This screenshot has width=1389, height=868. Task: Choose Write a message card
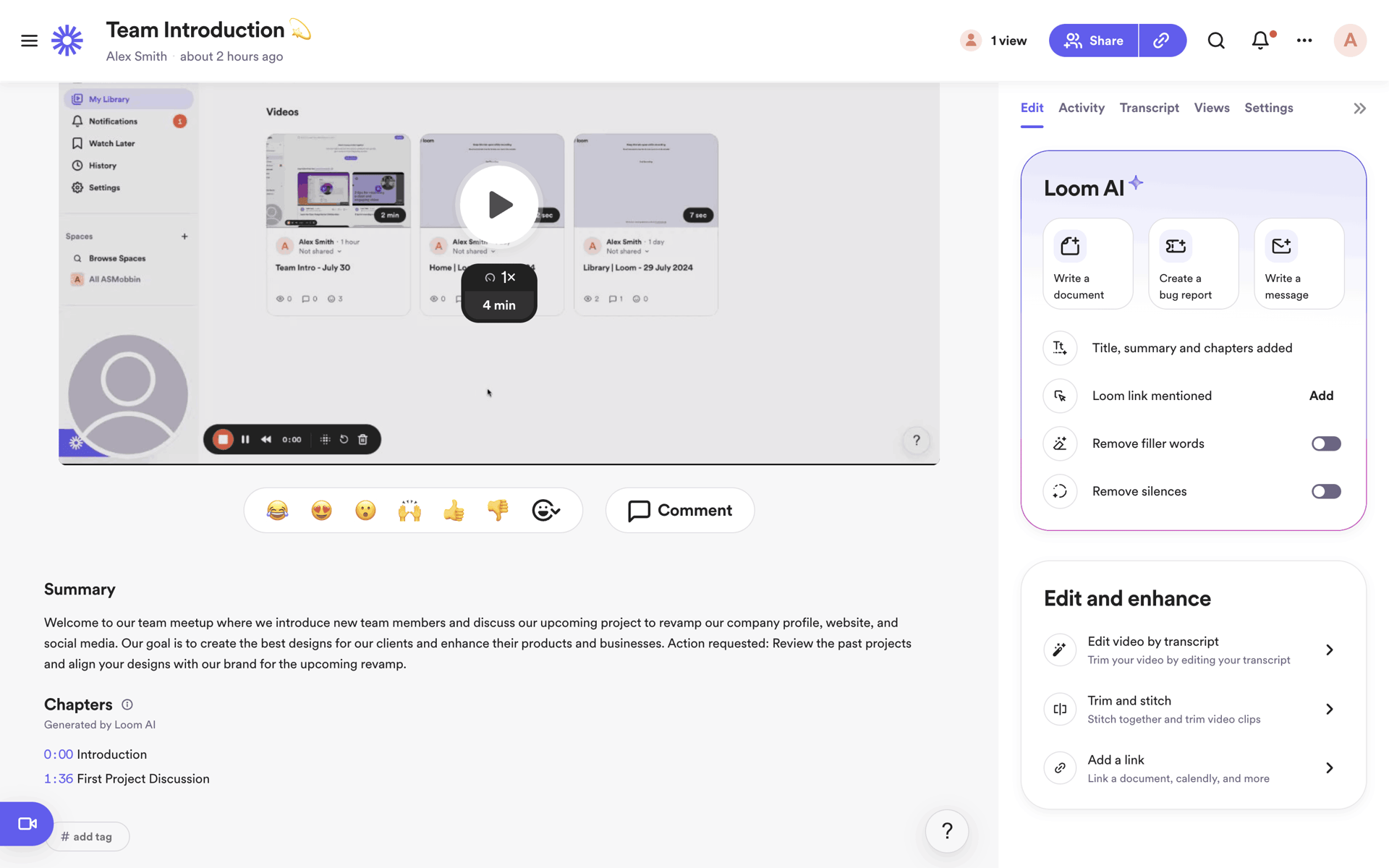tap(1299, 264)
